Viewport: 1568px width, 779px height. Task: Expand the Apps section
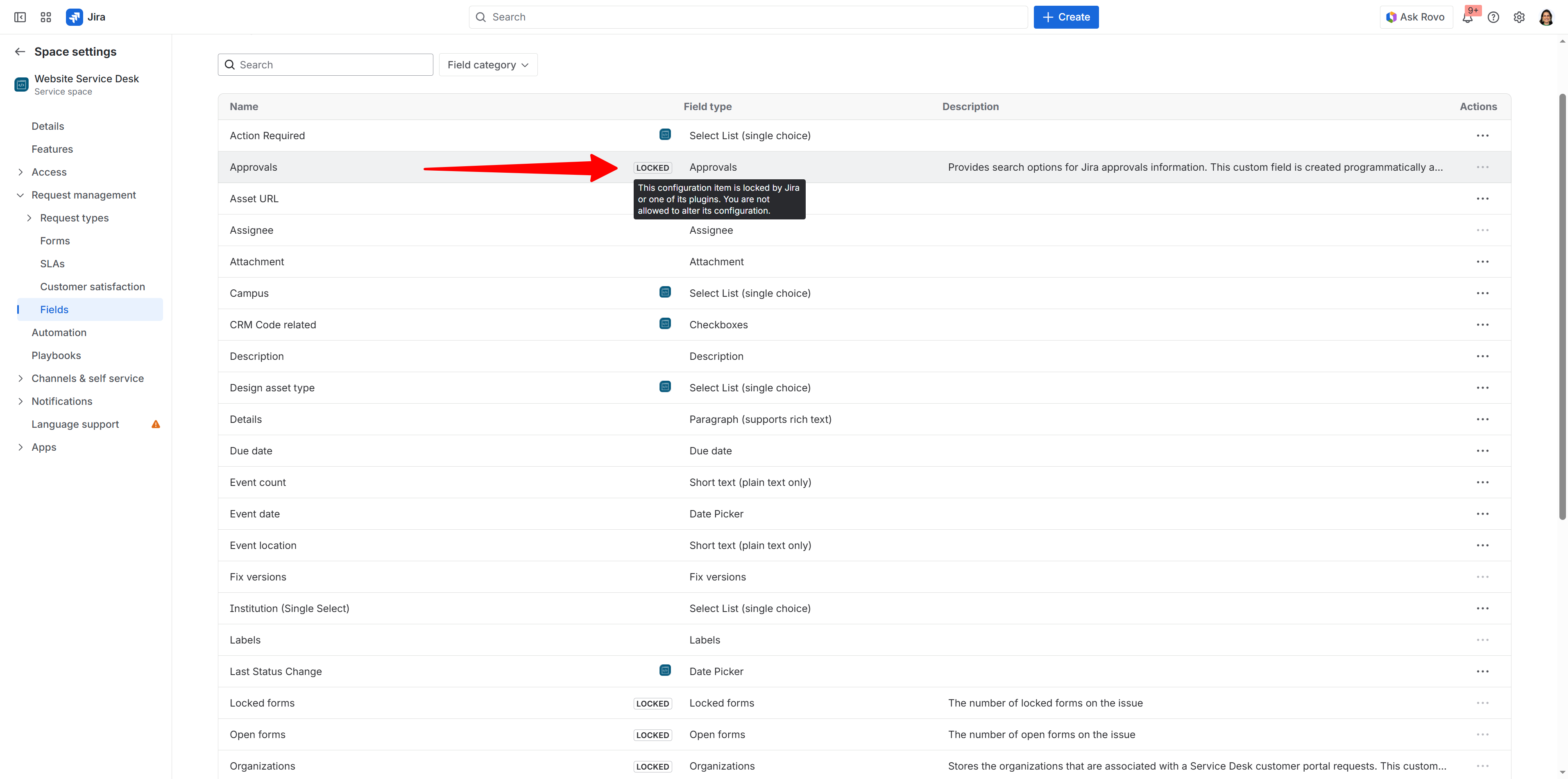20,447
